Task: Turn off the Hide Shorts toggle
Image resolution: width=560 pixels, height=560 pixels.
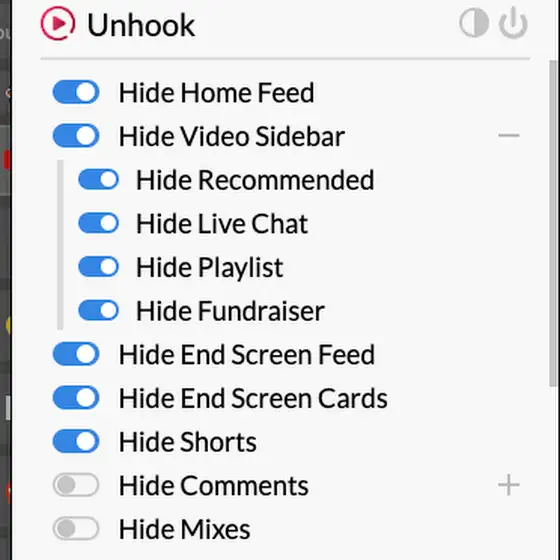Action: [76, 441]
